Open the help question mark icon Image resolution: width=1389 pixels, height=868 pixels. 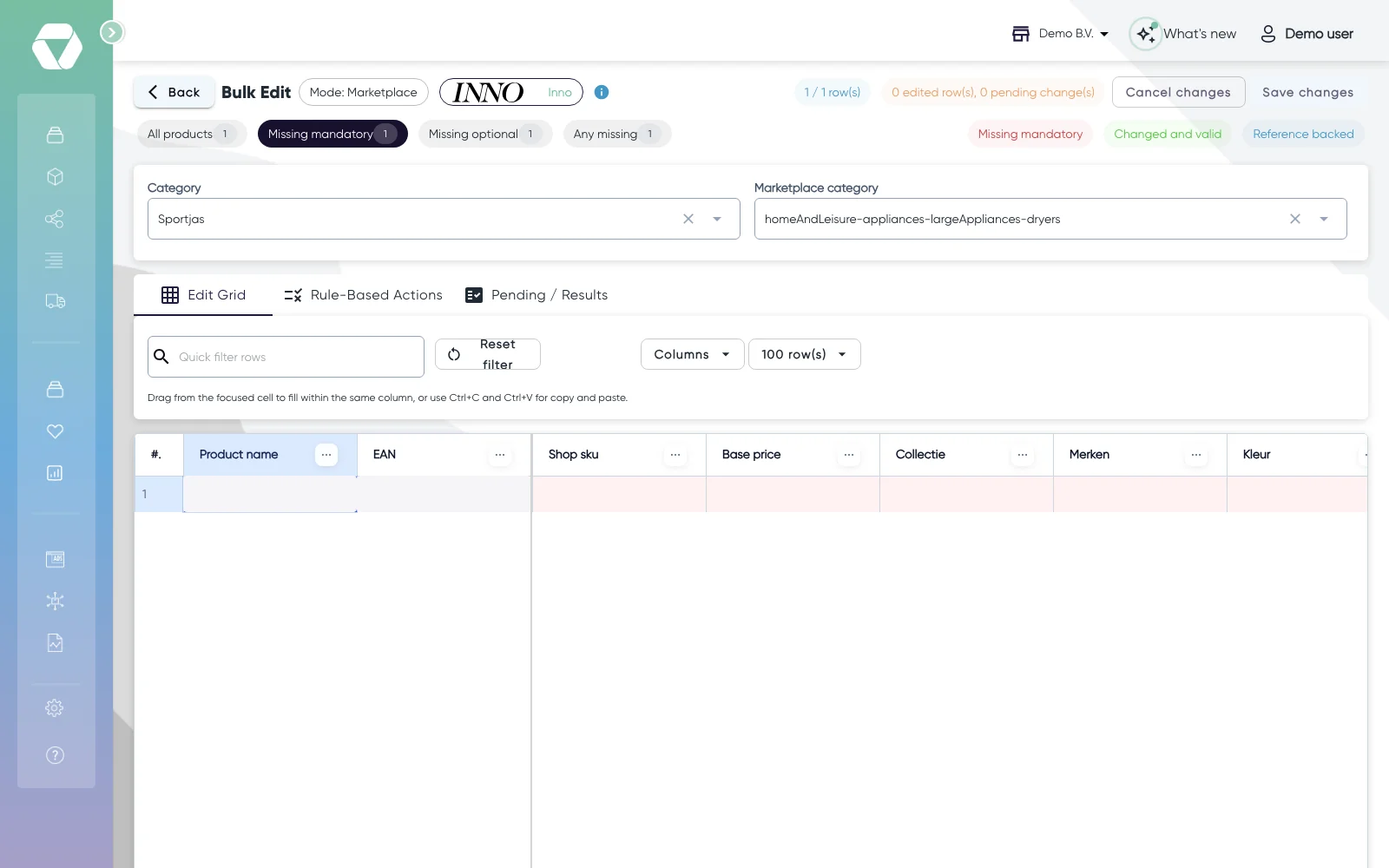[55, 755]
